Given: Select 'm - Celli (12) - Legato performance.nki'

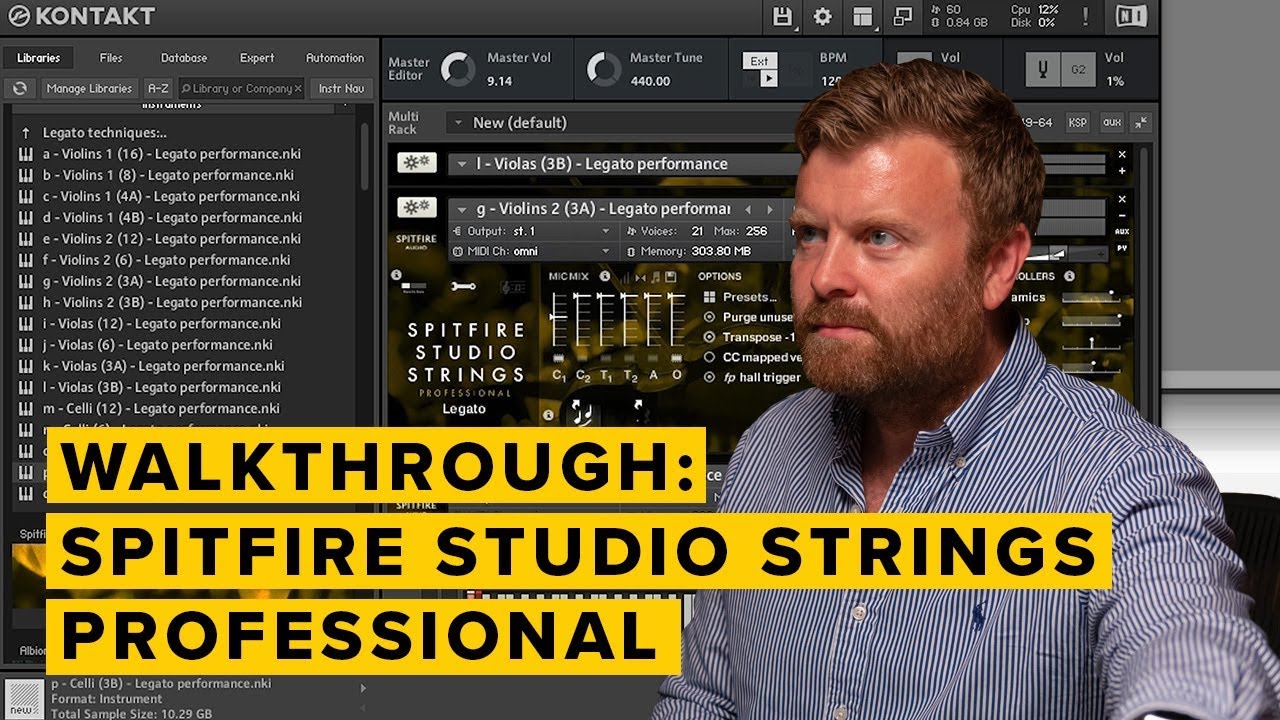Looking at the screenshot, I should 161,408.
